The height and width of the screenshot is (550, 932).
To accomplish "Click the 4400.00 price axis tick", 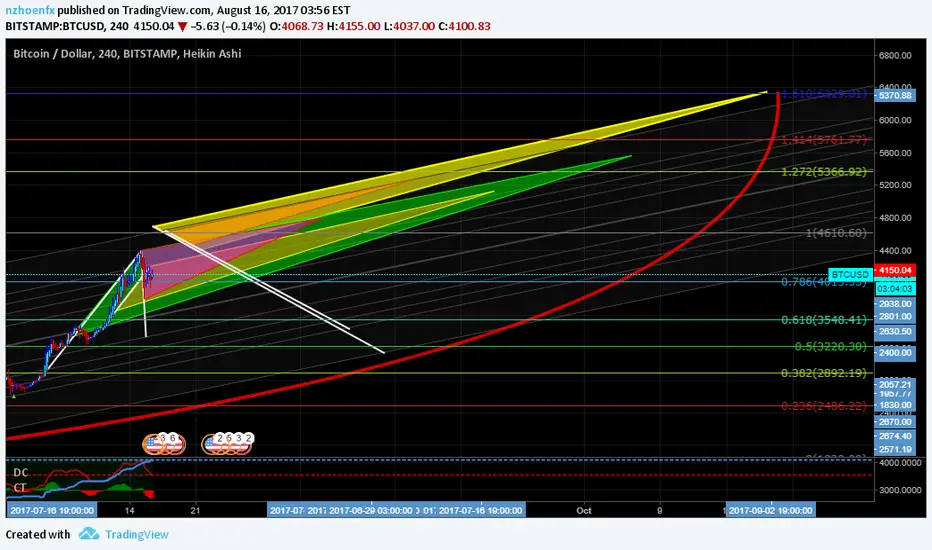I will tap(895, 250).
